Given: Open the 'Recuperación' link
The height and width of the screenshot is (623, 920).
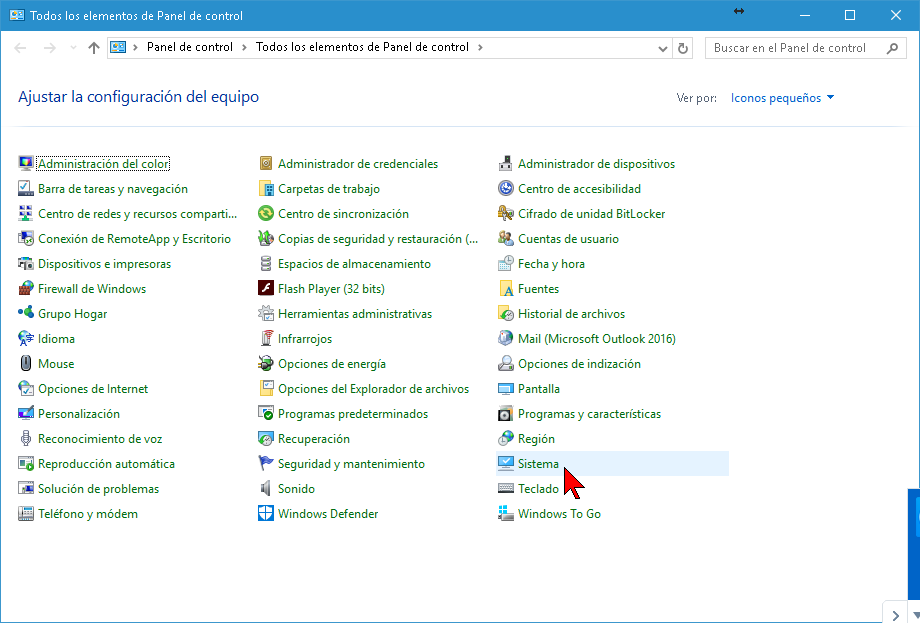Looking at the screenshot, I should pyautogui.click(x=314, y=439).
